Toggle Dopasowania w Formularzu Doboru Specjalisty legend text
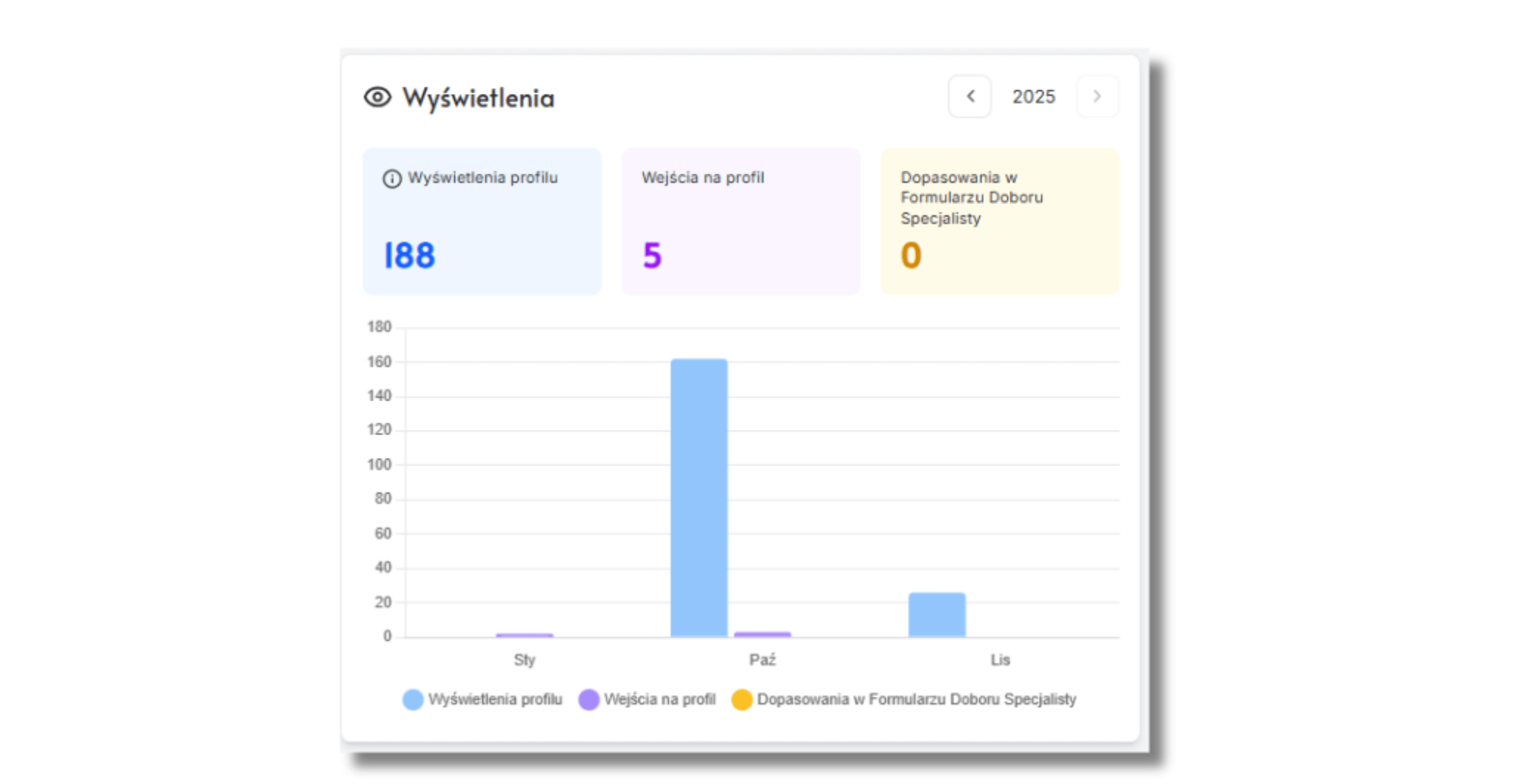The image size is (1517, 784). pyautogui.click(x=916, y=699)
